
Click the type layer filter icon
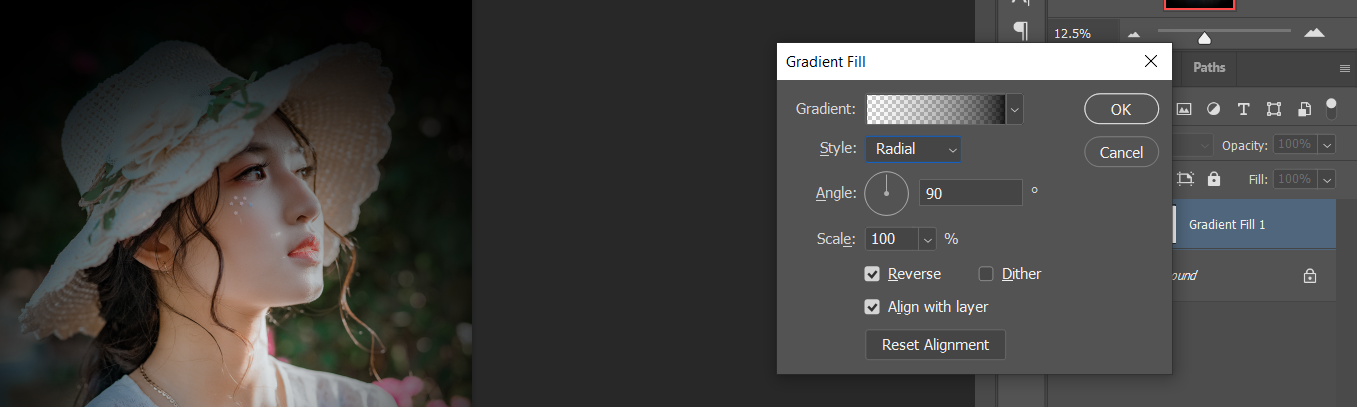(1244, 109)
